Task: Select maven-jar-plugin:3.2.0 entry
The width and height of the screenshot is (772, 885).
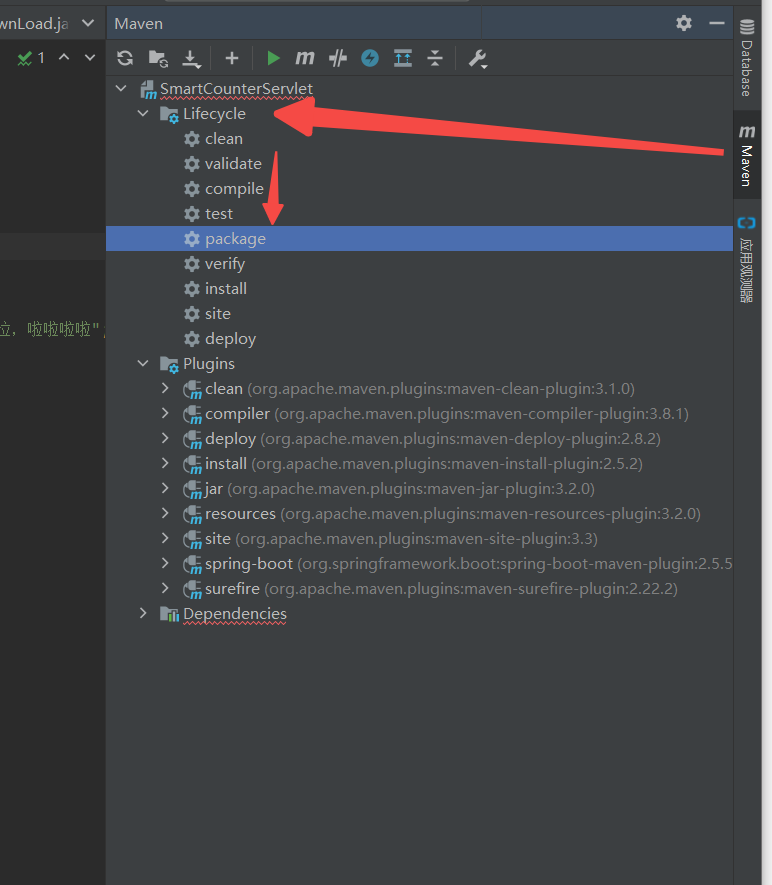Action: [x=419, y=489]
